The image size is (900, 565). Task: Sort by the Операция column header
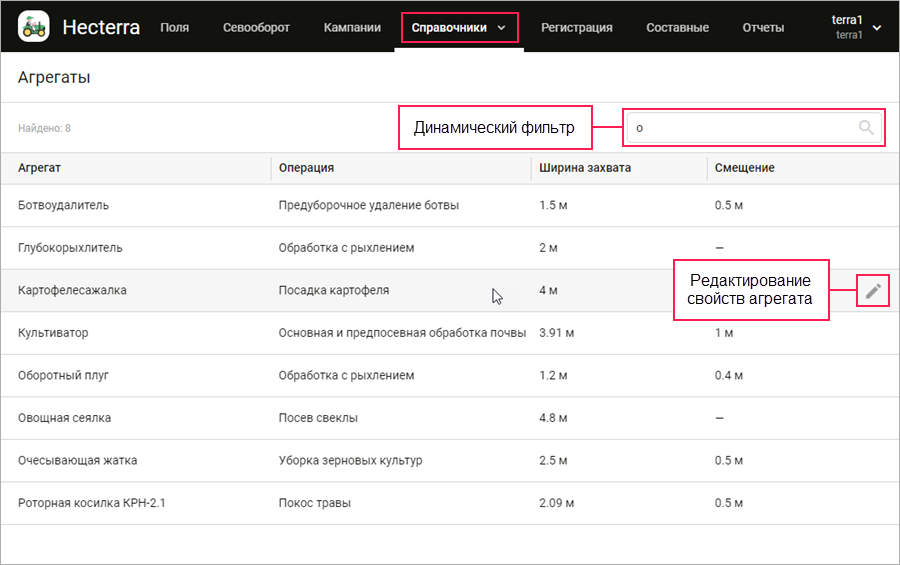click(306, 168)
